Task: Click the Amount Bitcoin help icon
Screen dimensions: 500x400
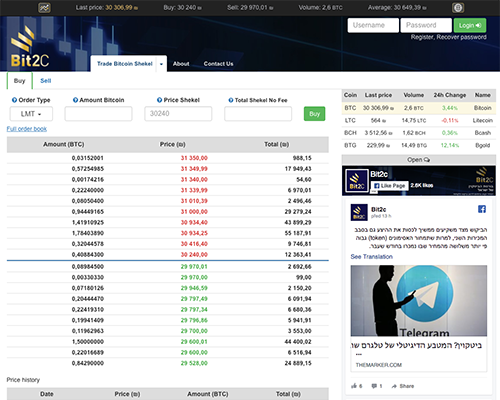Action: pos(75,100)
